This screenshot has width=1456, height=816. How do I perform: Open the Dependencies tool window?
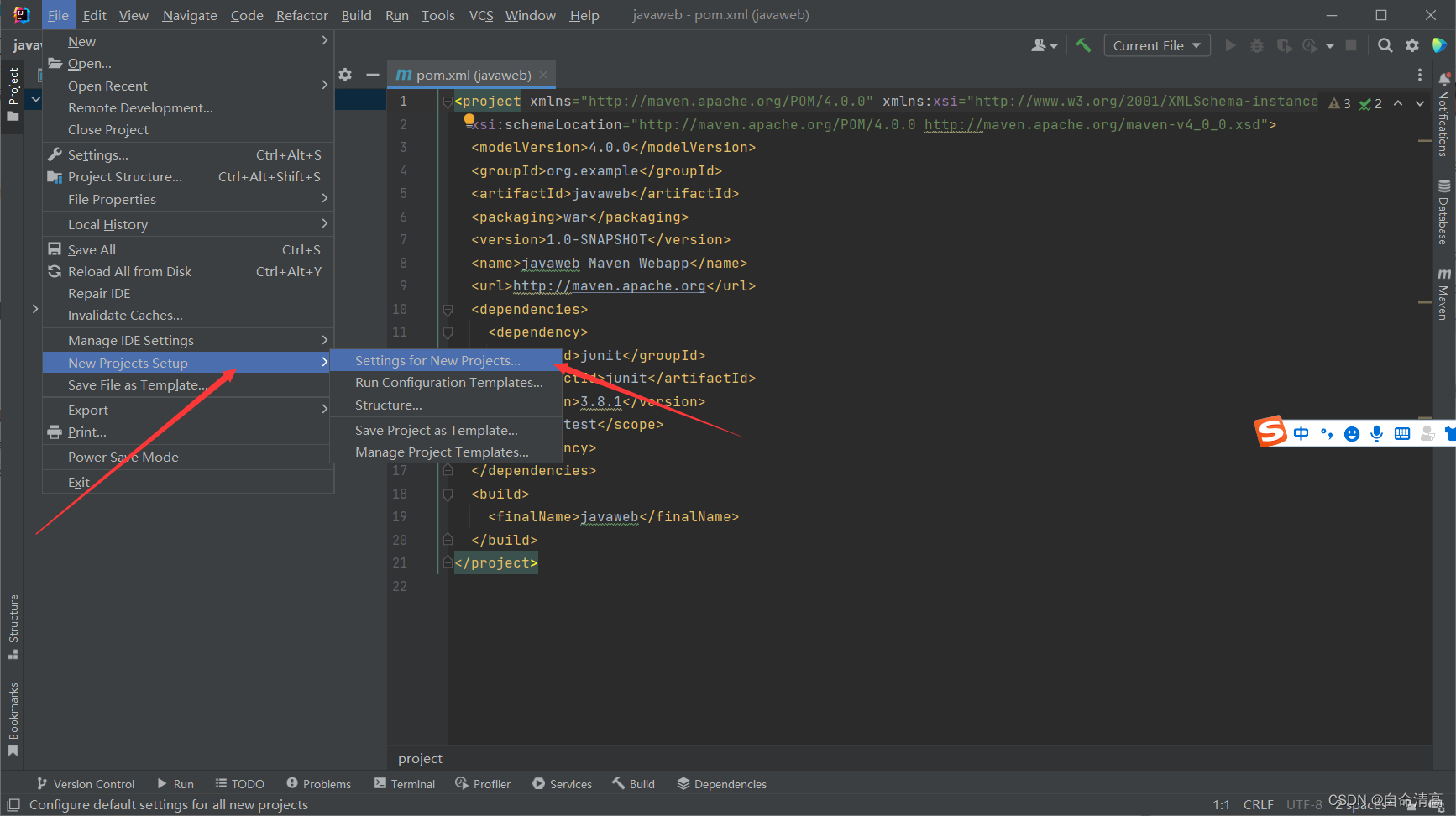[x=721, y=783]
